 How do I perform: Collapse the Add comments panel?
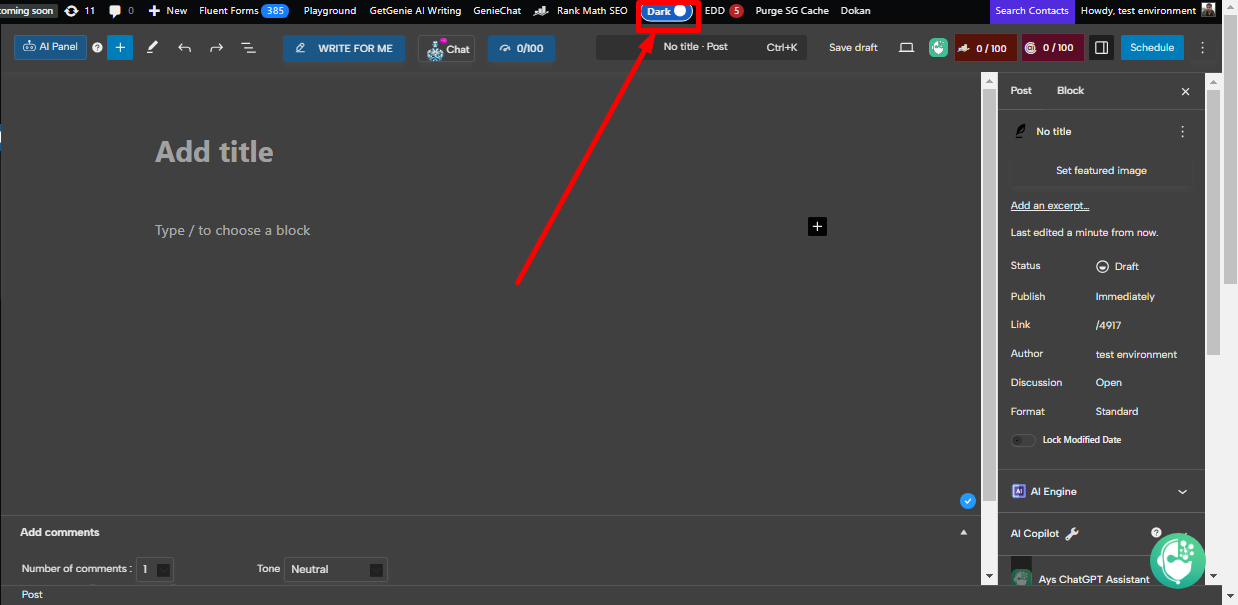(x=964, y=533)
